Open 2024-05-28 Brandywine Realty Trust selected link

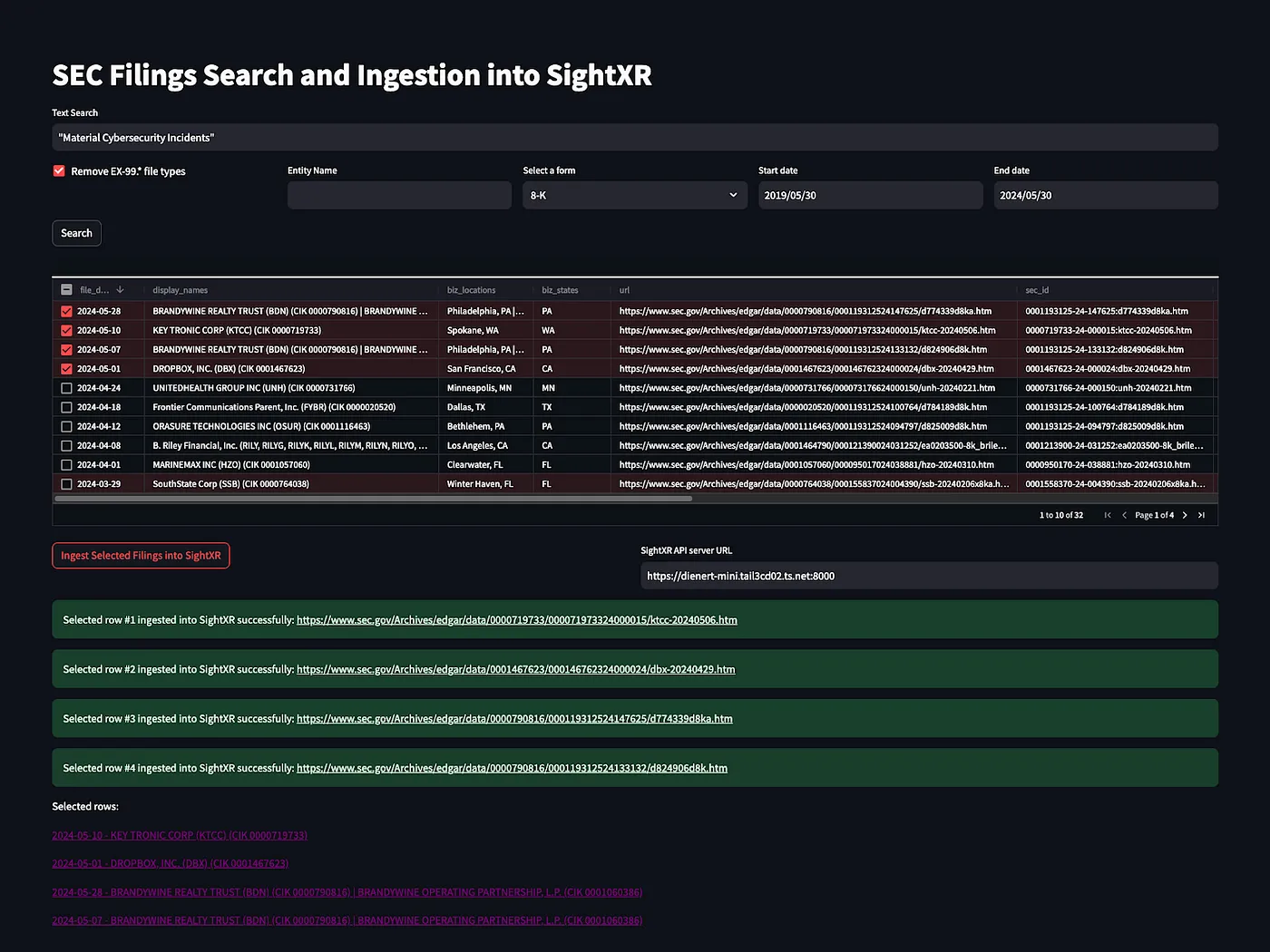coord(347,892)
